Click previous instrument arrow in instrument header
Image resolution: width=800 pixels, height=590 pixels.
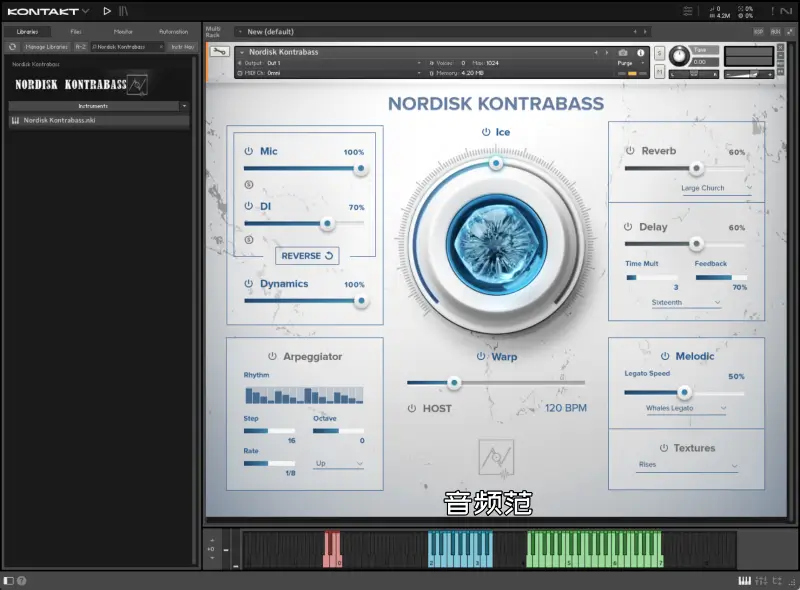[595, 53]
